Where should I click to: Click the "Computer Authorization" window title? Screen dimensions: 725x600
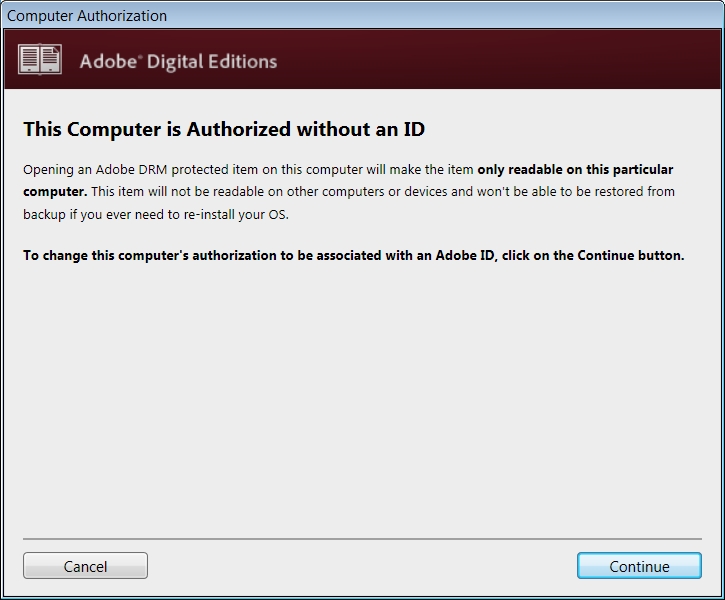pos(88,16)
